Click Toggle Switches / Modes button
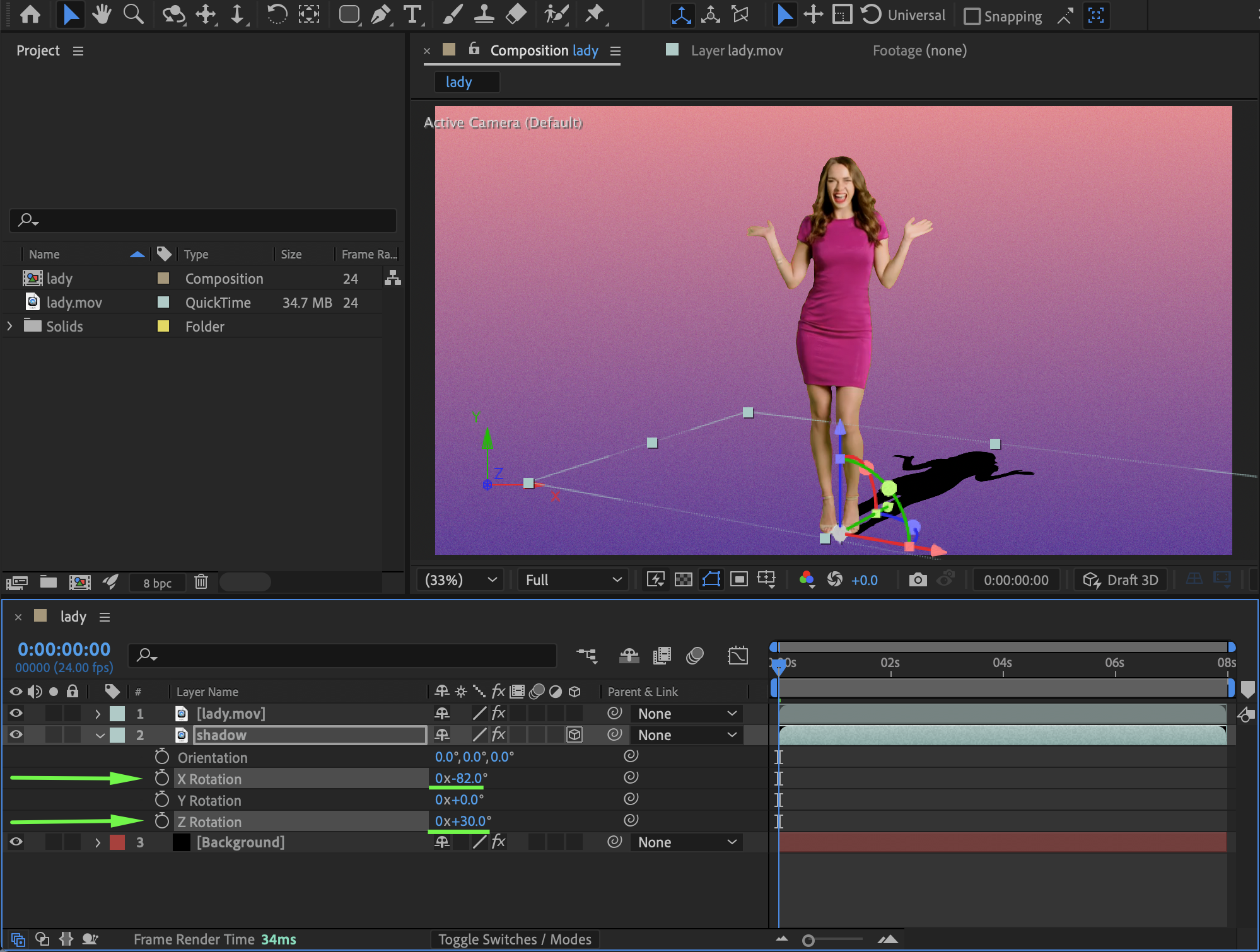Screen dimensions: 1260x952 point(515,939)
